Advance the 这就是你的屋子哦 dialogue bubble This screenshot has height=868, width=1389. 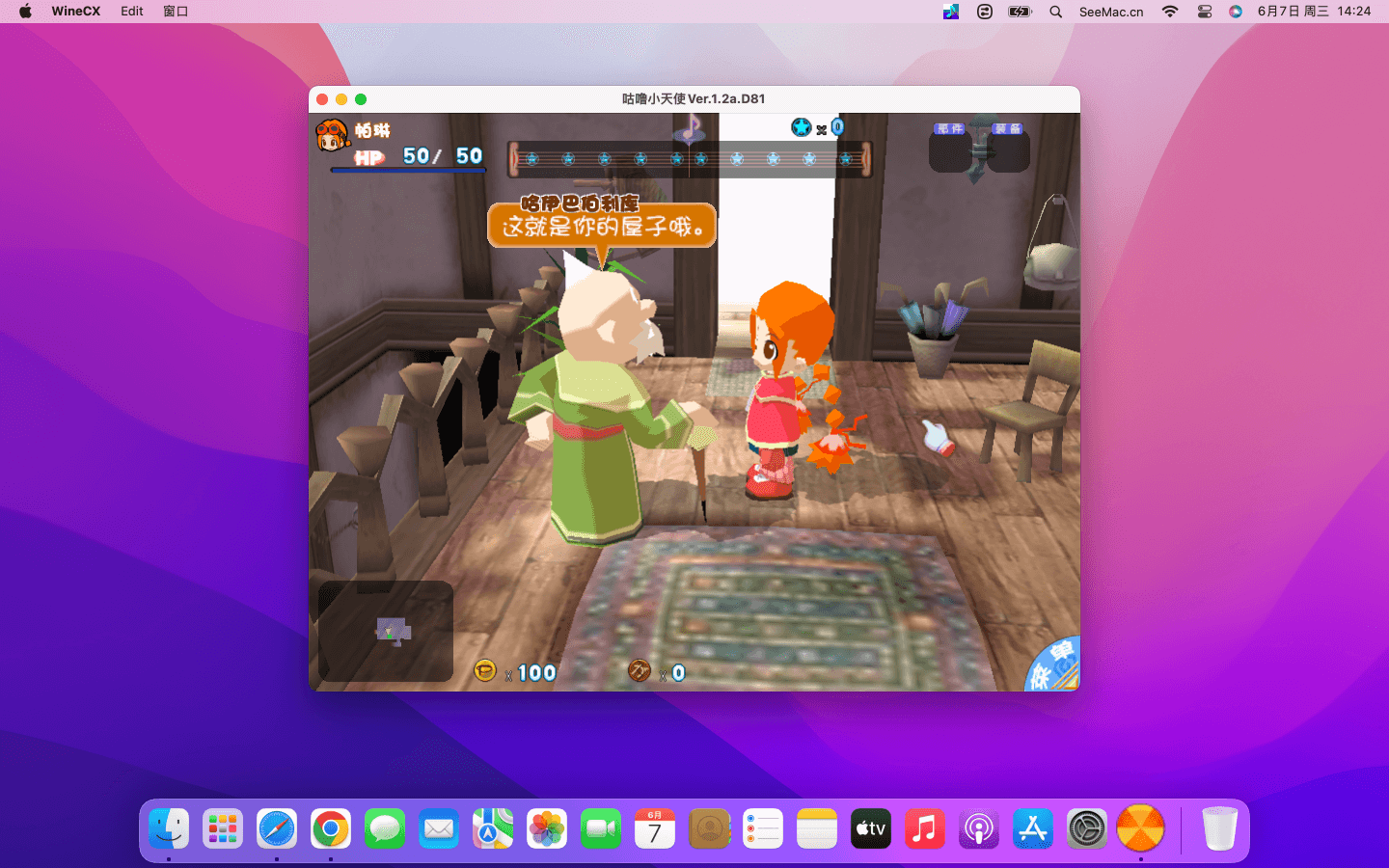602,226
